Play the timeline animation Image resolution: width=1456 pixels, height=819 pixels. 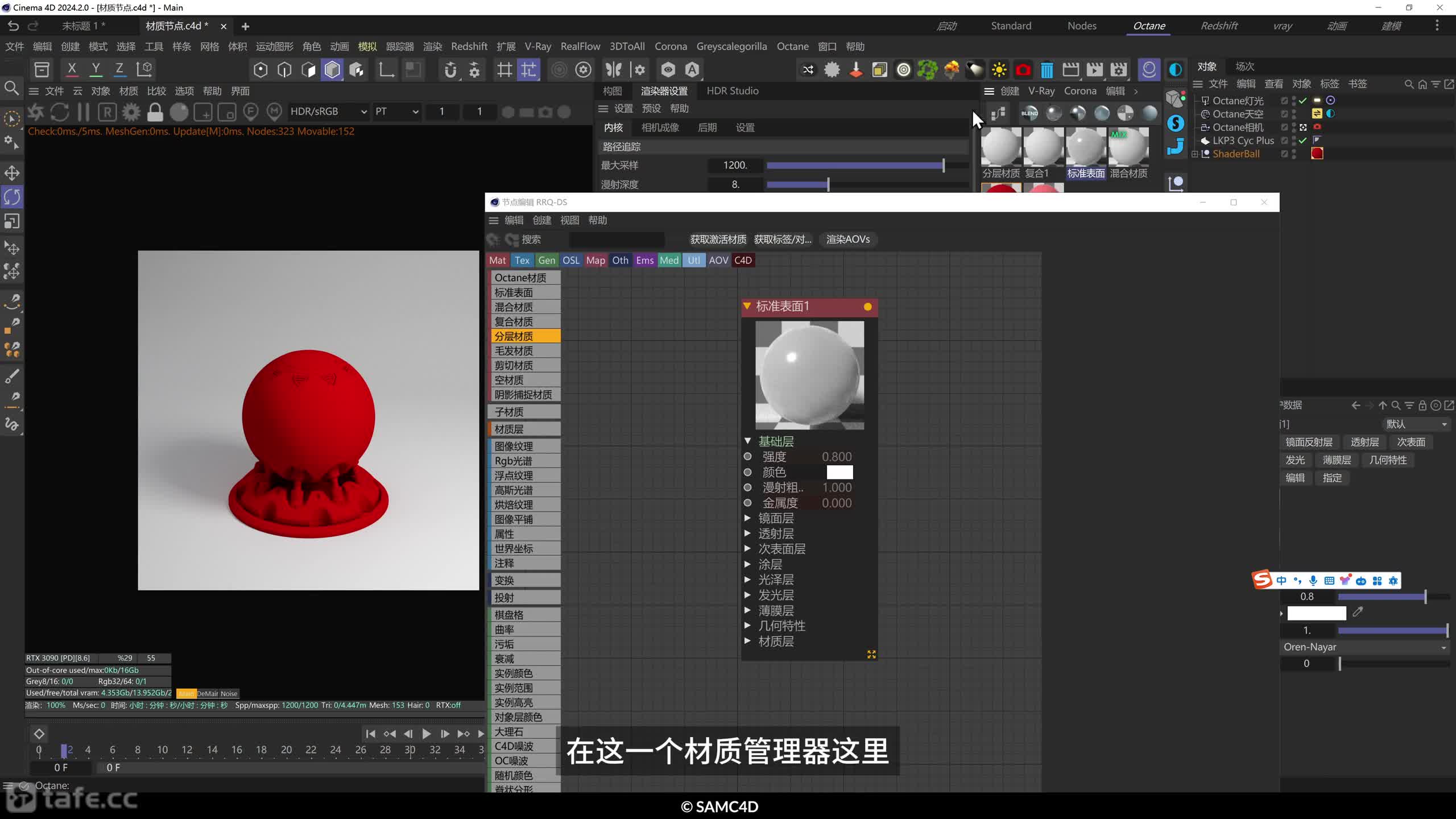pos(426,734)
